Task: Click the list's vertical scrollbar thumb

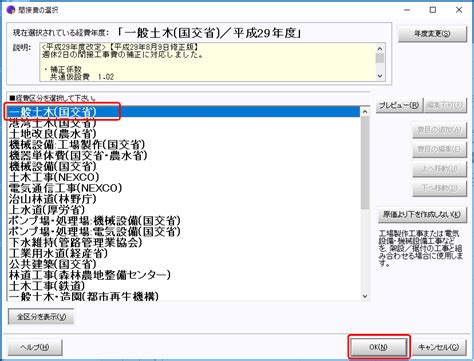Action: (365, 163)
